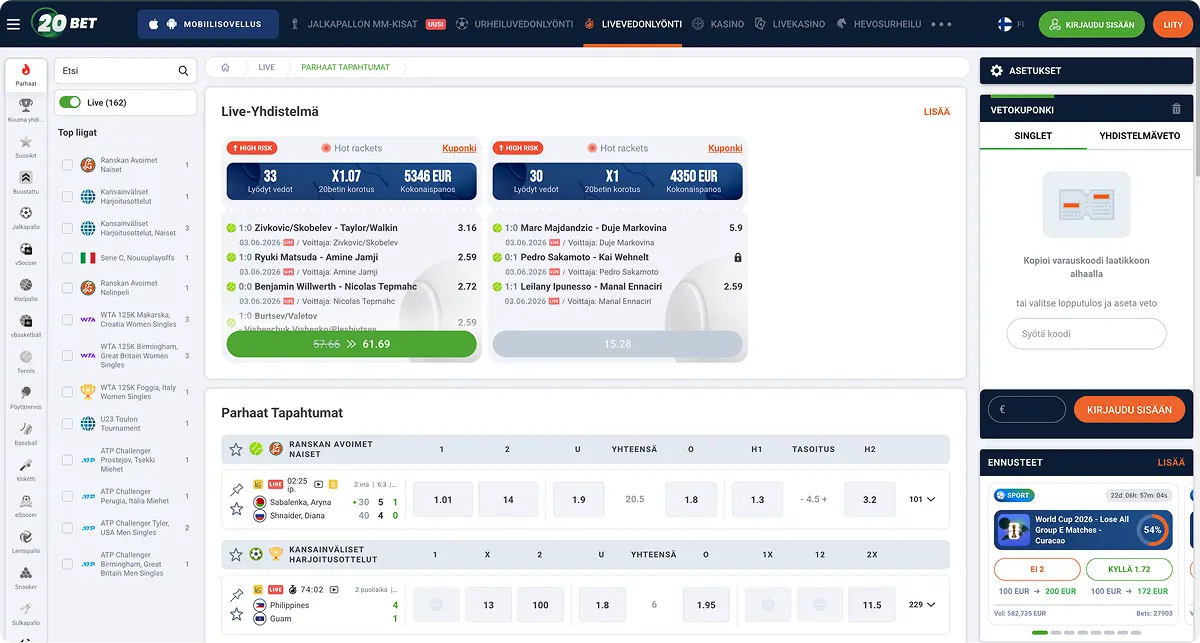
Task: Check ATP Challenger Perugia checkbox
Action: point(67,496)
